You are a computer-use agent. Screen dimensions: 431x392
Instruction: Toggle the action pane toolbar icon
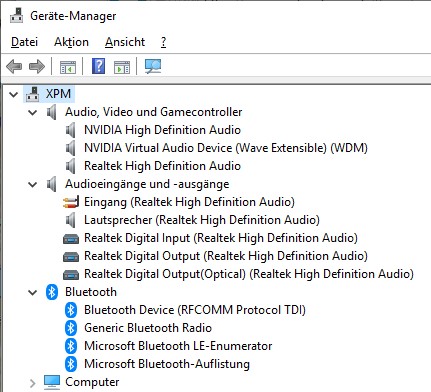122,67
